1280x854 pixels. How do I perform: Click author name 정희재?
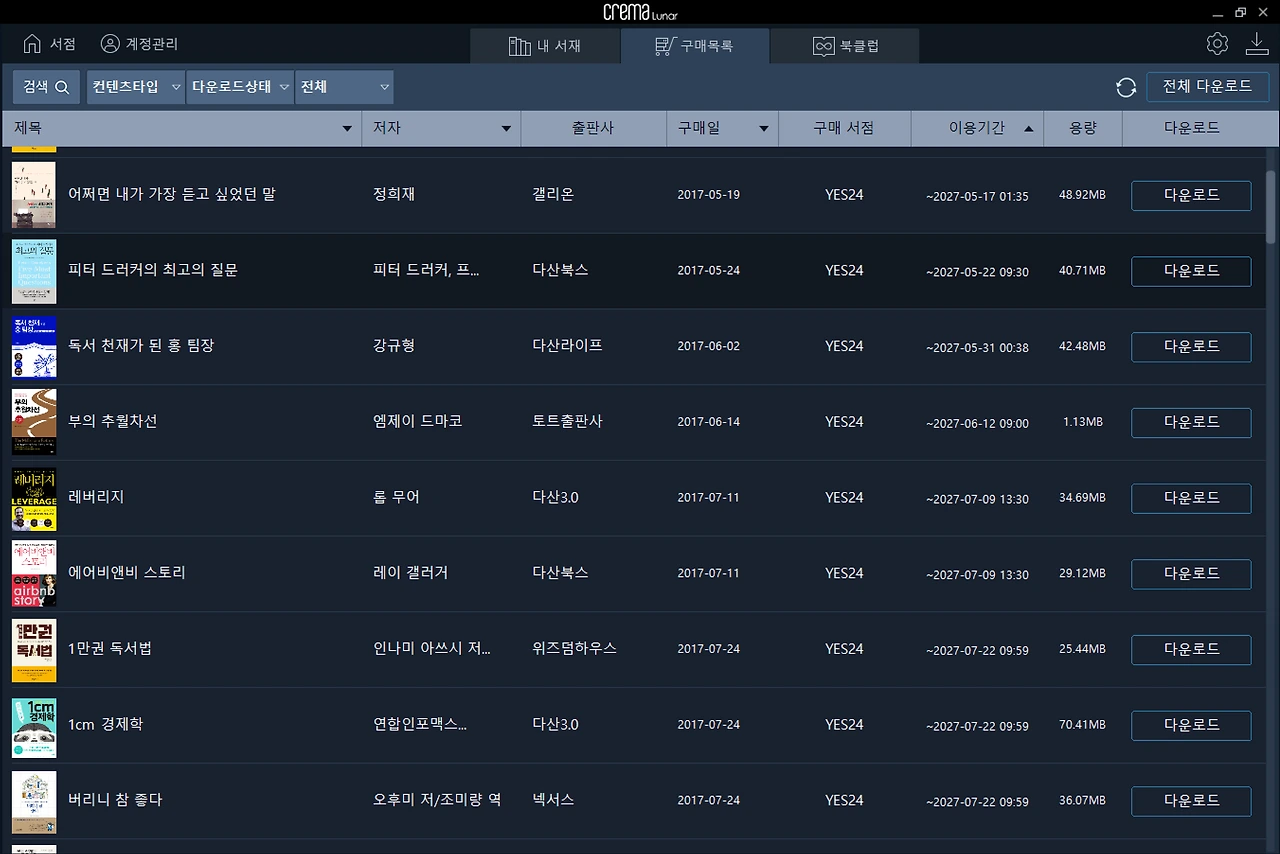(394, 194)
